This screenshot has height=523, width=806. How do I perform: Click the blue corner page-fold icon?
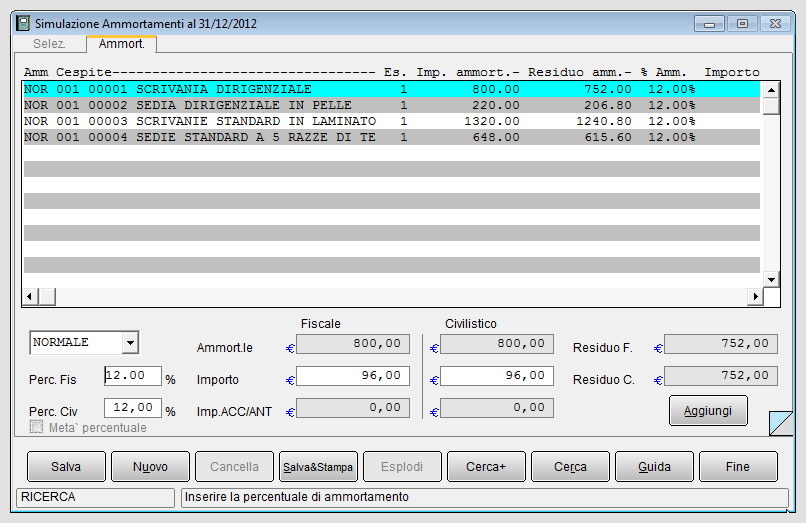[x=781, y=423]
